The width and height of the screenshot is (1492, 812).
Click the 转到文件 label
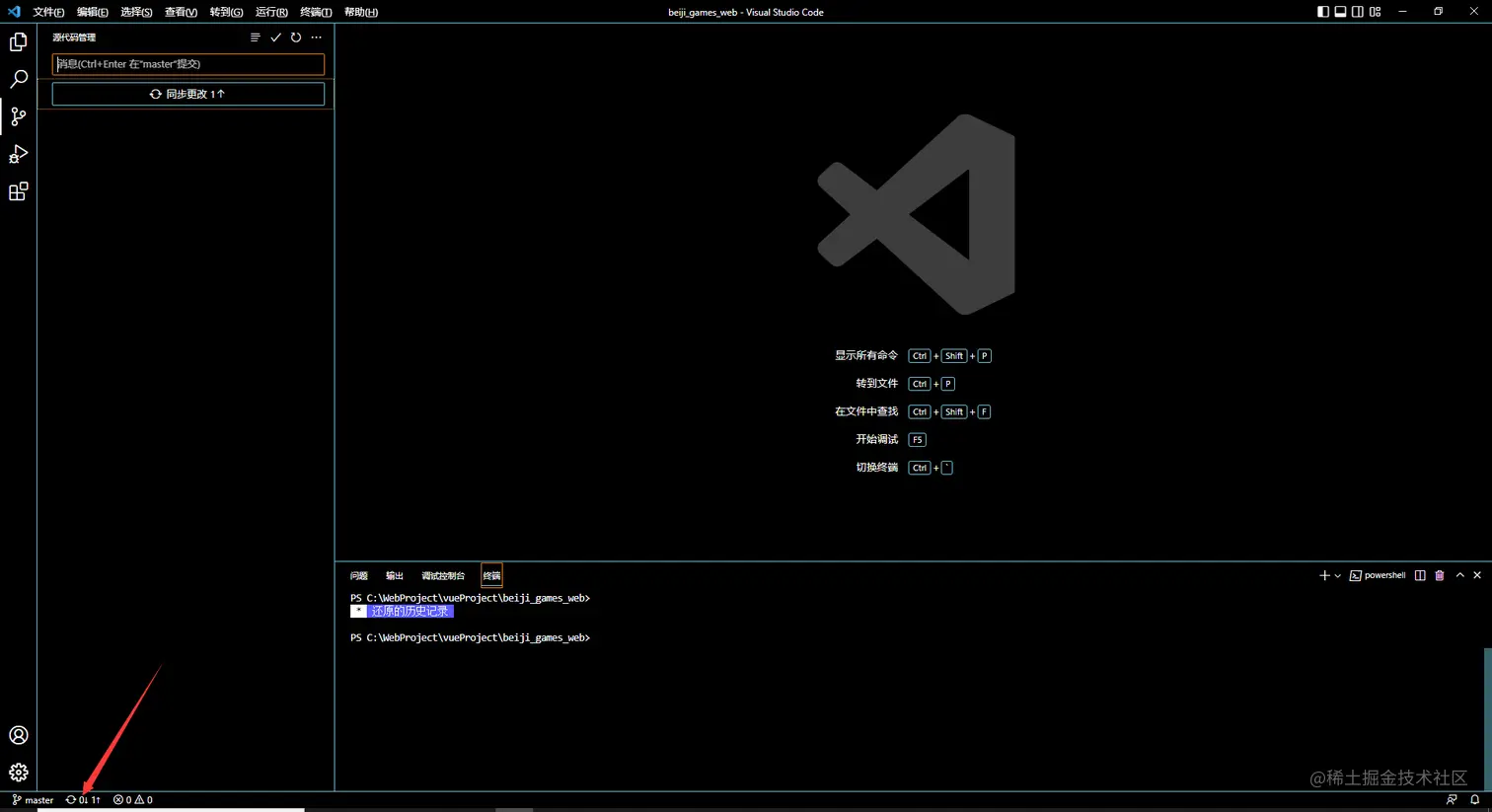click(x=877, y=384)
